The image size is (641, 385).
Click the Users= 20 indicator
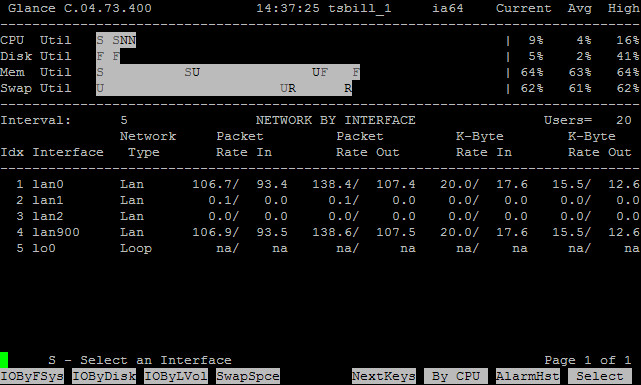[x=588, y=120]
